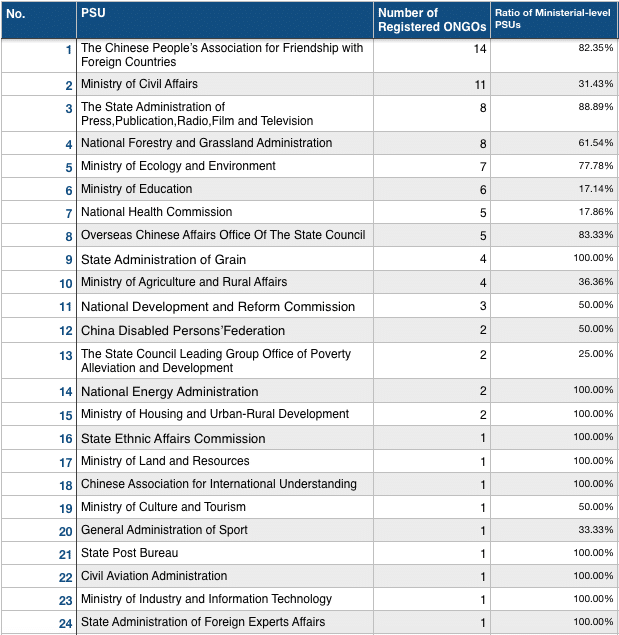
Task: Click the ONGO count '7' cell
Action: (x=432, y=166)
